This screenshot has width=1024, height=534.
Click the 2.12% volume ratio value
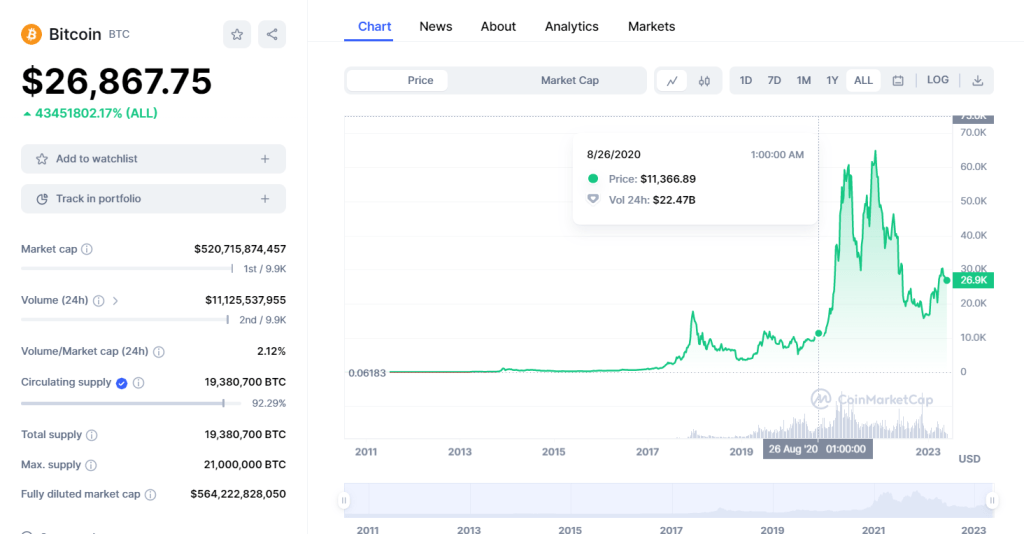(271, 351)
